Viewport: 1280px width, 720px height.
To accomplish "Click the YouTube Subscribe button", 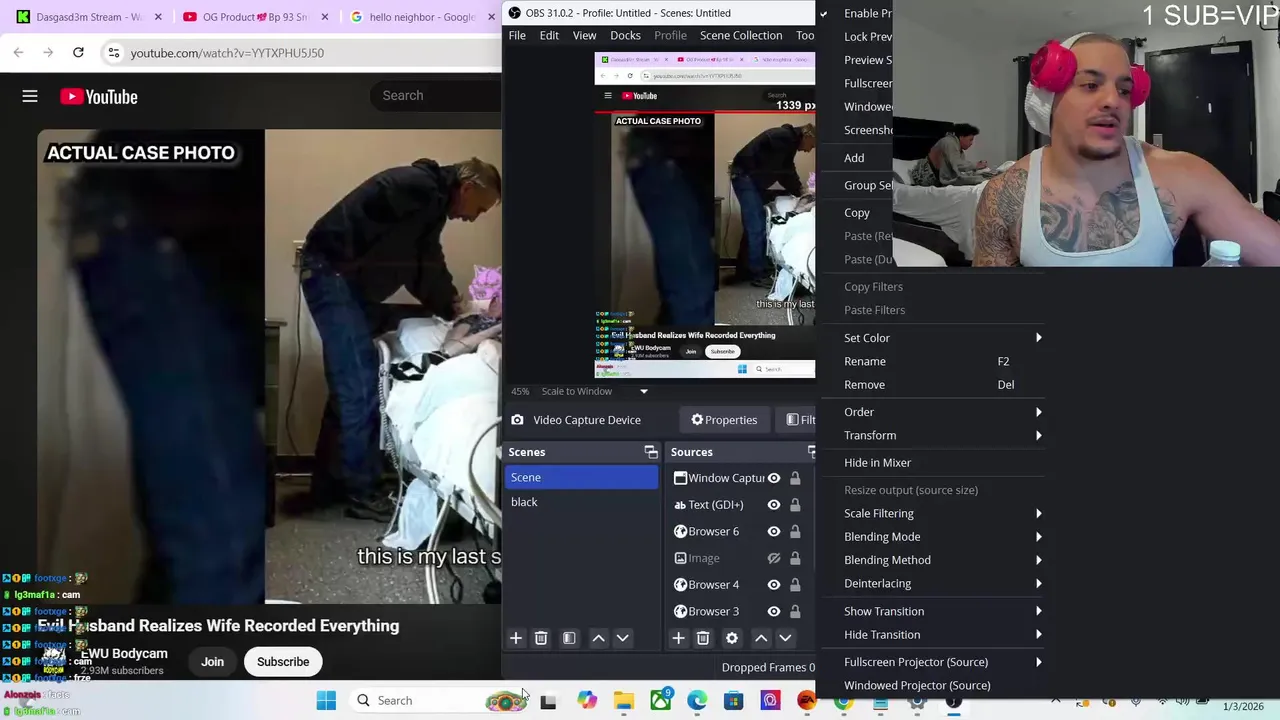I will click(x=283, y=662).
